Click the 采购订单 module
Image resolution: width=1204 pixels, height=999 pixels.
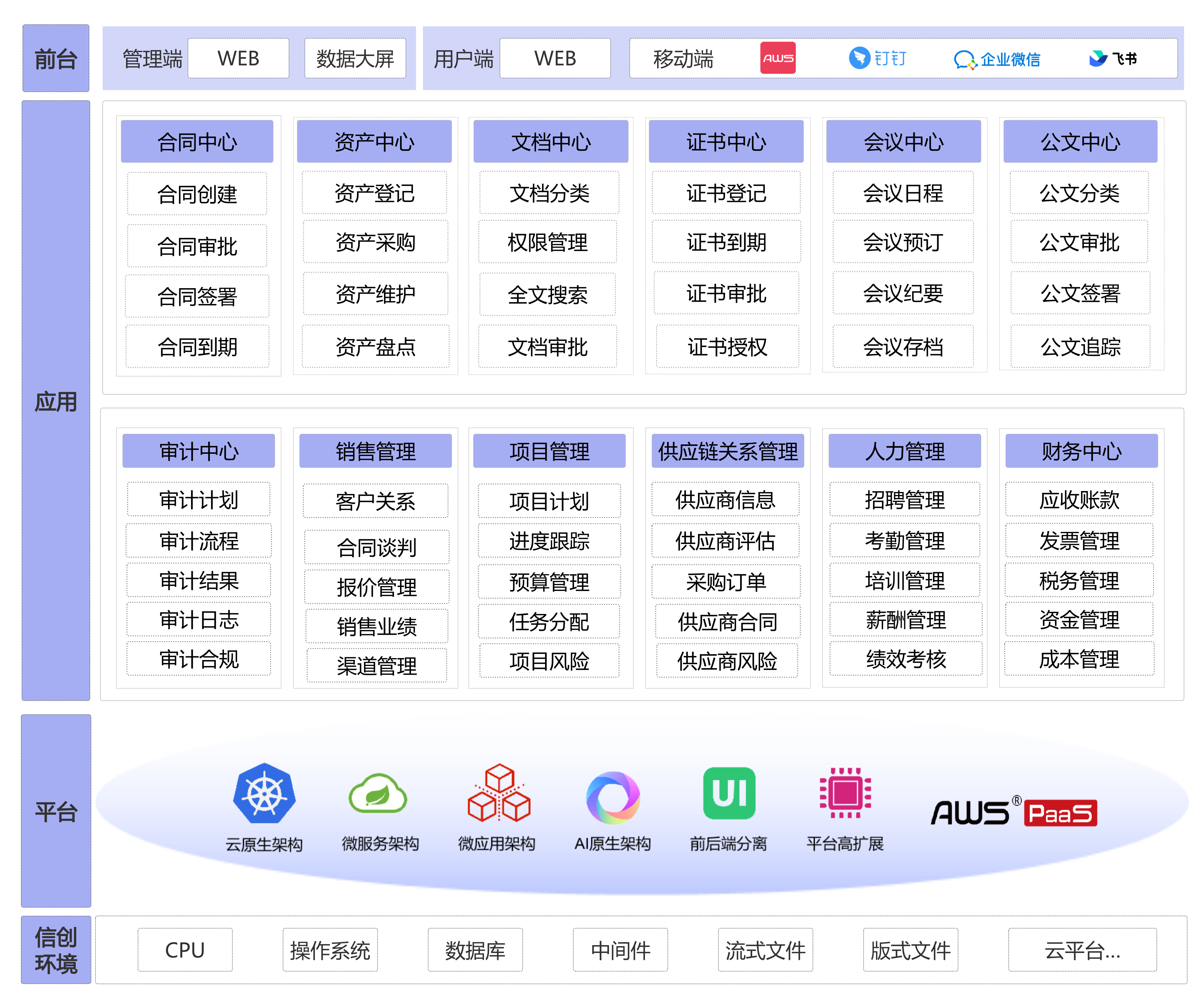coord(726,582)
